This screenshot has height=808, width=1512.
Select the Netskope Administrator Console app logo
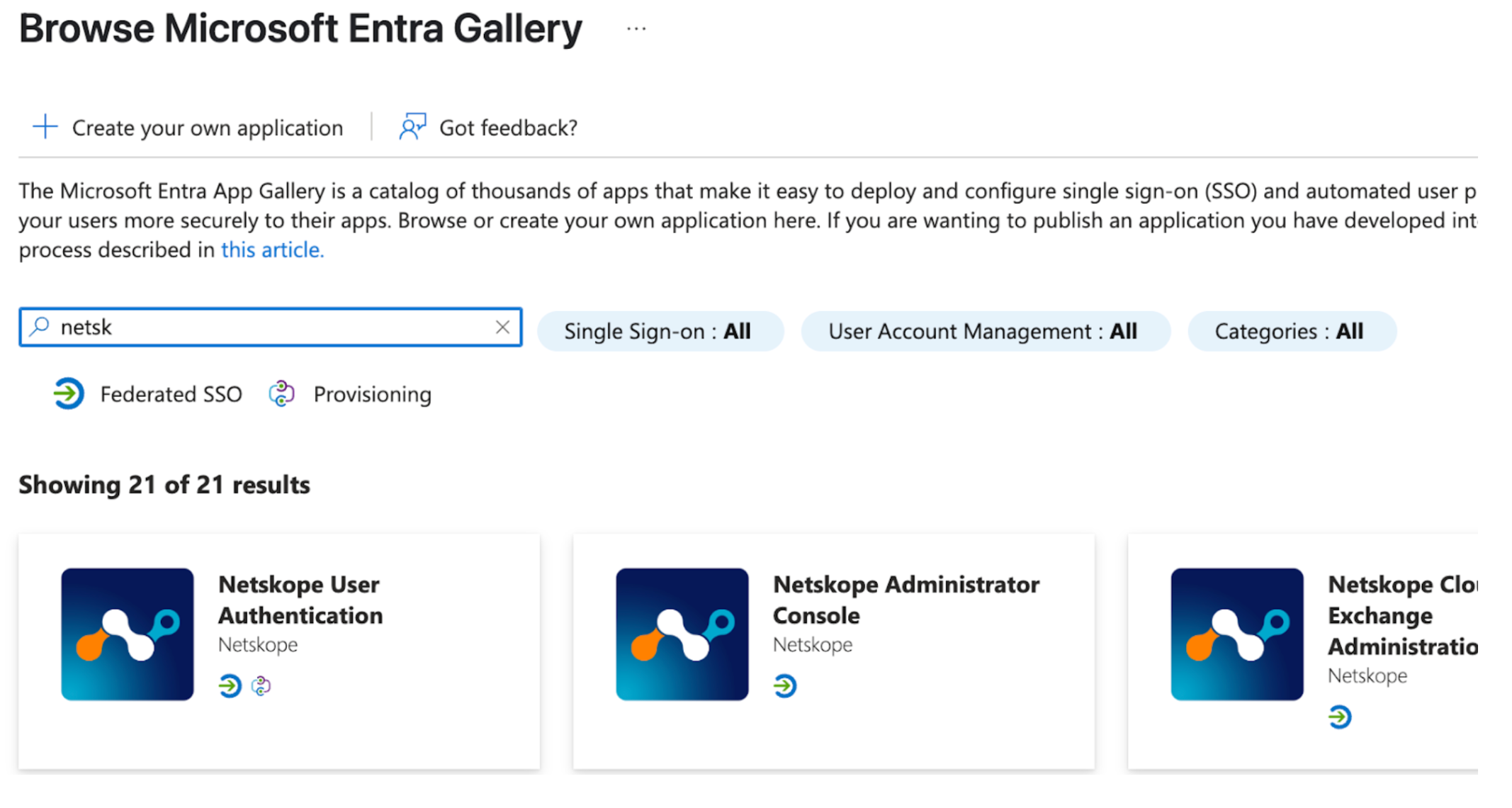[x=682, y=634]
